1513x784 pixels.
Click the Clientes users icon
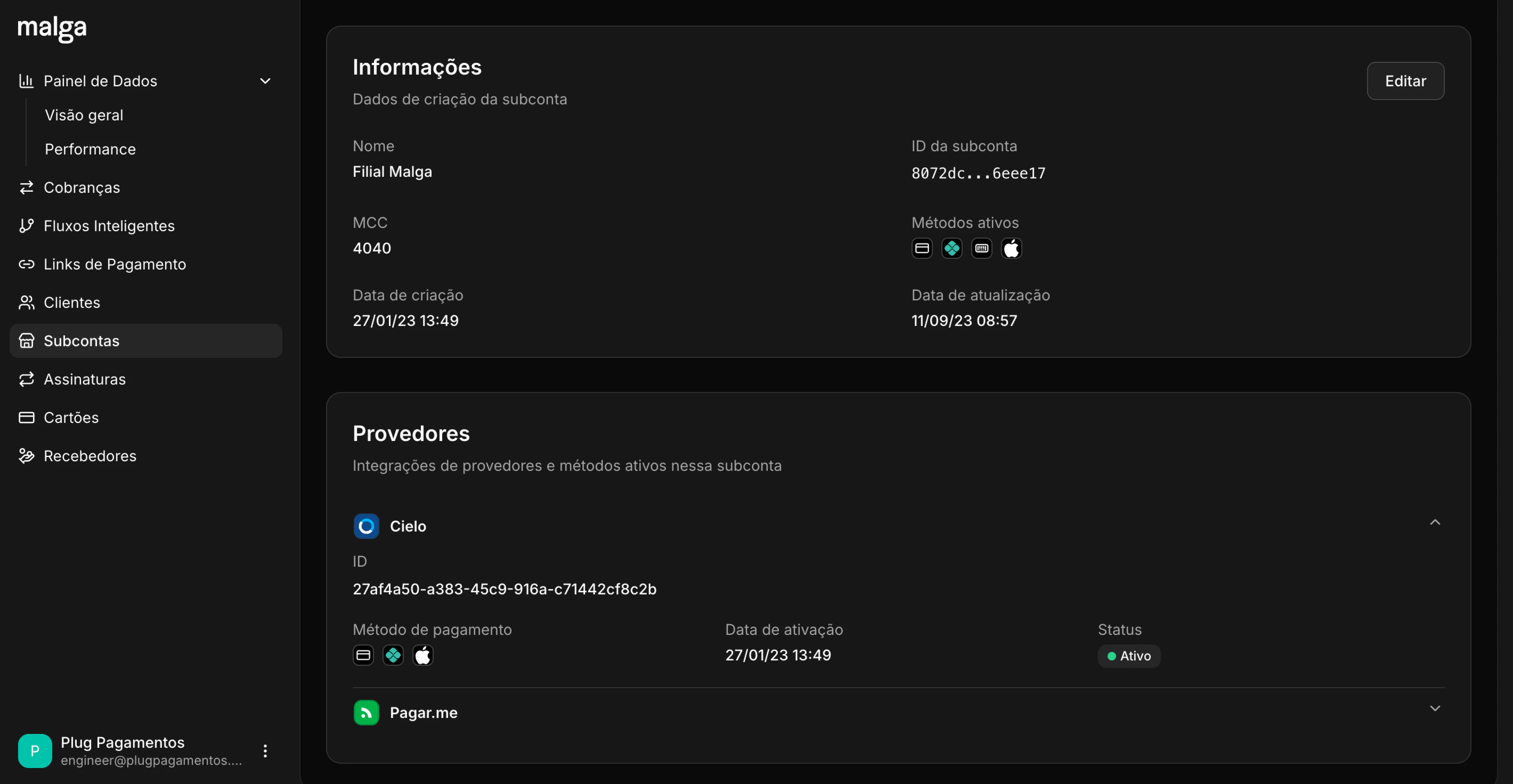(x=26, y=303)
